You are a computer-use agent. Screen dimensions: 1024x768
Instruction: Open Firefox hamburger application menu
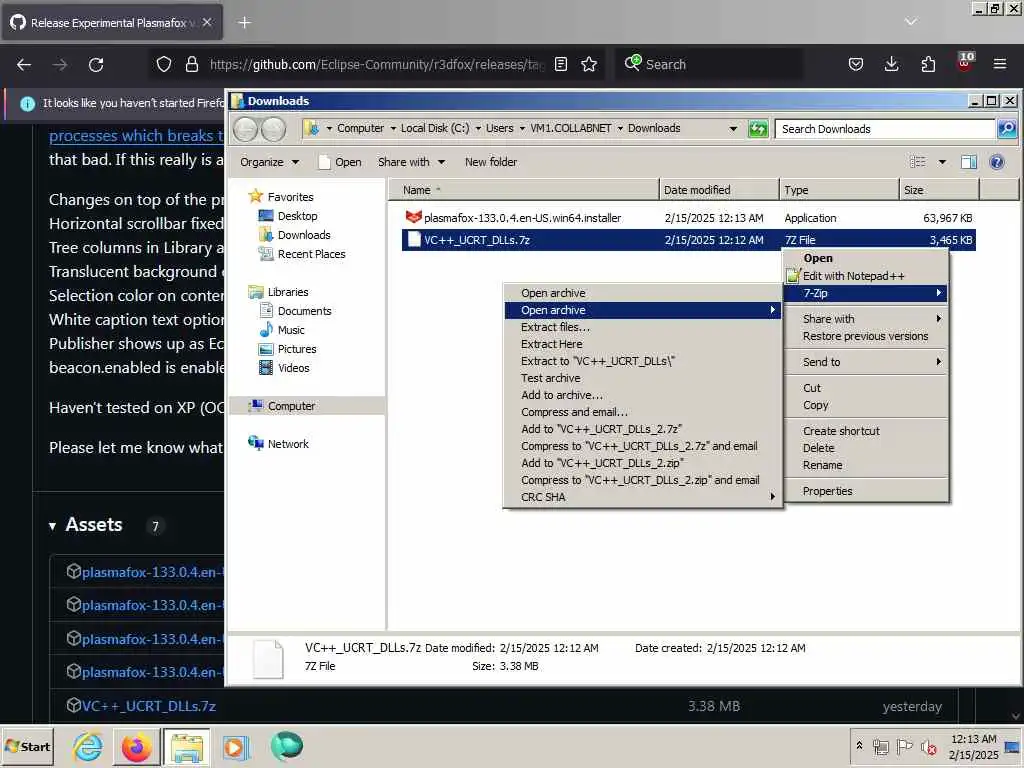[999, 64]
